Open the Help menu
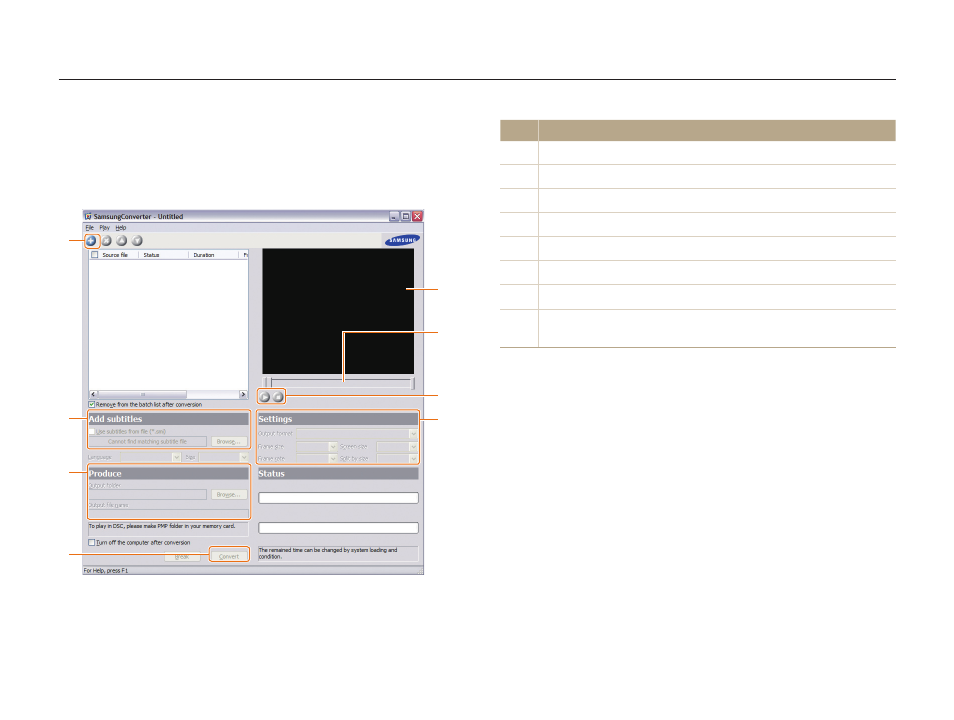This screenshot has height=720, width=954. point(121,228)
